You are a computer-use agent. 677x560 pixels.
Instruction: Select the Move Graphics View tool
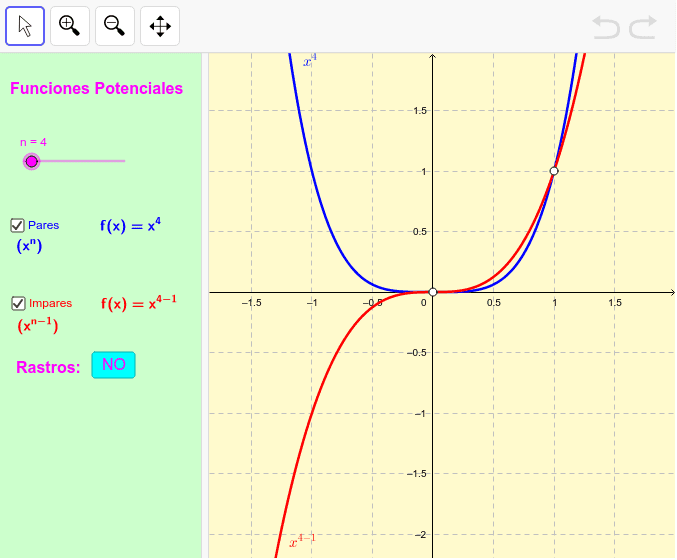[x=160, y=26]
